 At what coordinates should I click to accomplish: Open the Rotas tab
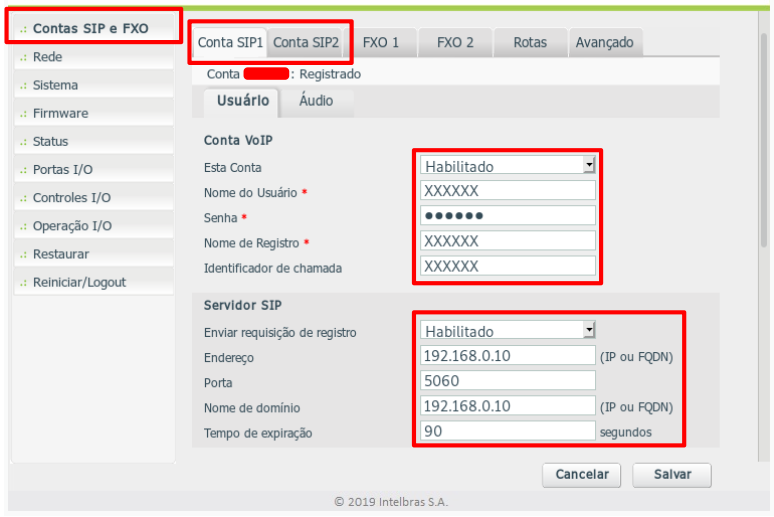tap(530, 42)
